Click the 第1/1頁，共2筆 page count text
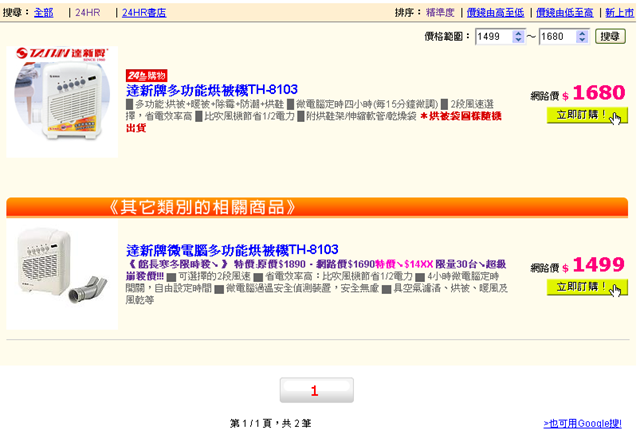Viewport: 640px width, 438px height. click(270, 423)
